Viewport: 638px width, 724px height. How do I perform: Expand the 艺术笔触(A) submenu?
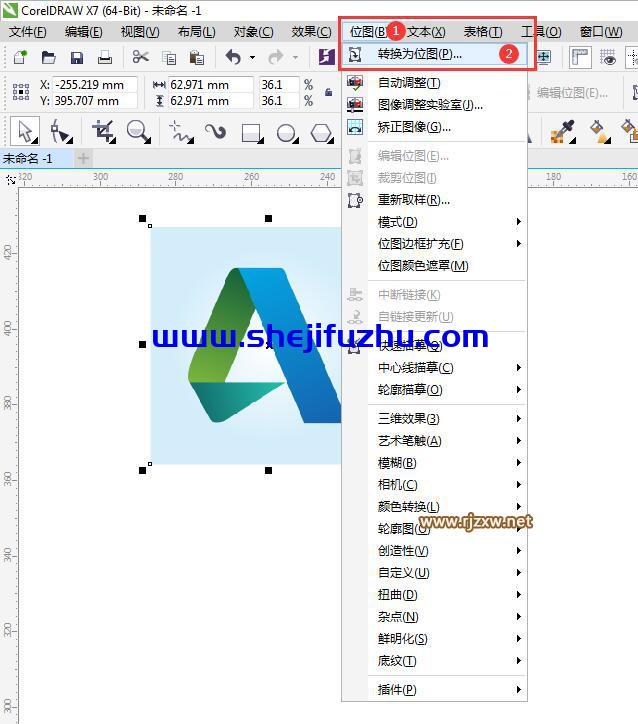tap(518, 440)
